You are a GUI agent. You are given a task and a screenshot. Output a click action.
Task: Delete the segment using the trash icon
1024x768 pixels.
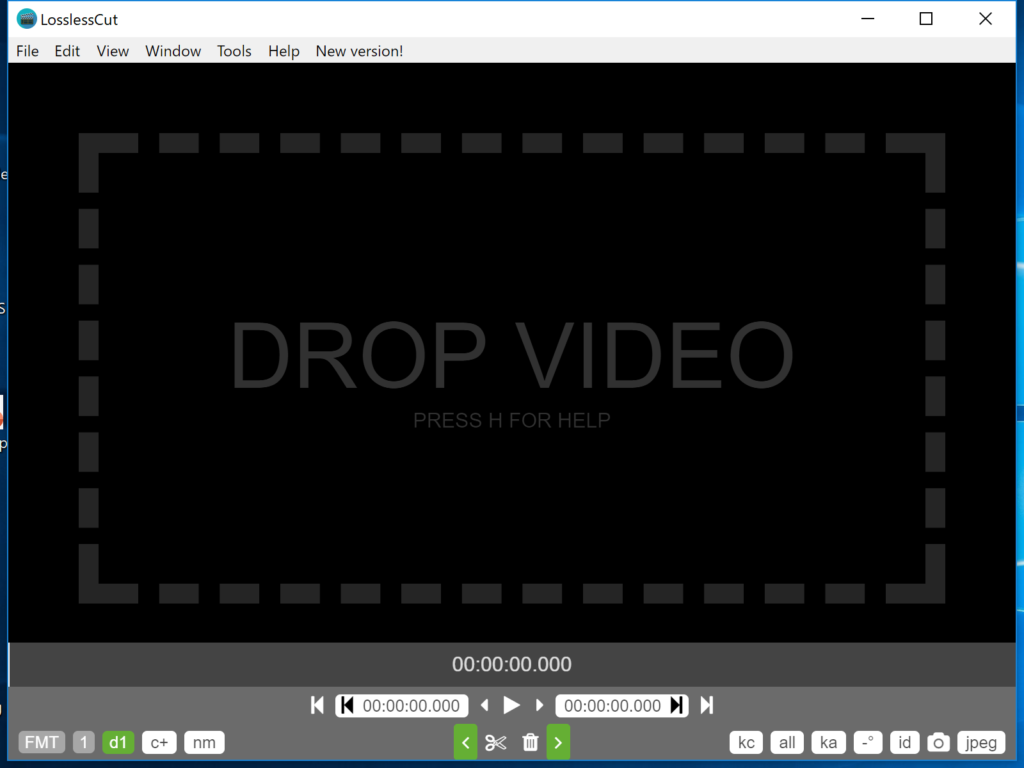pyautogui.click(x=530, y=743)
